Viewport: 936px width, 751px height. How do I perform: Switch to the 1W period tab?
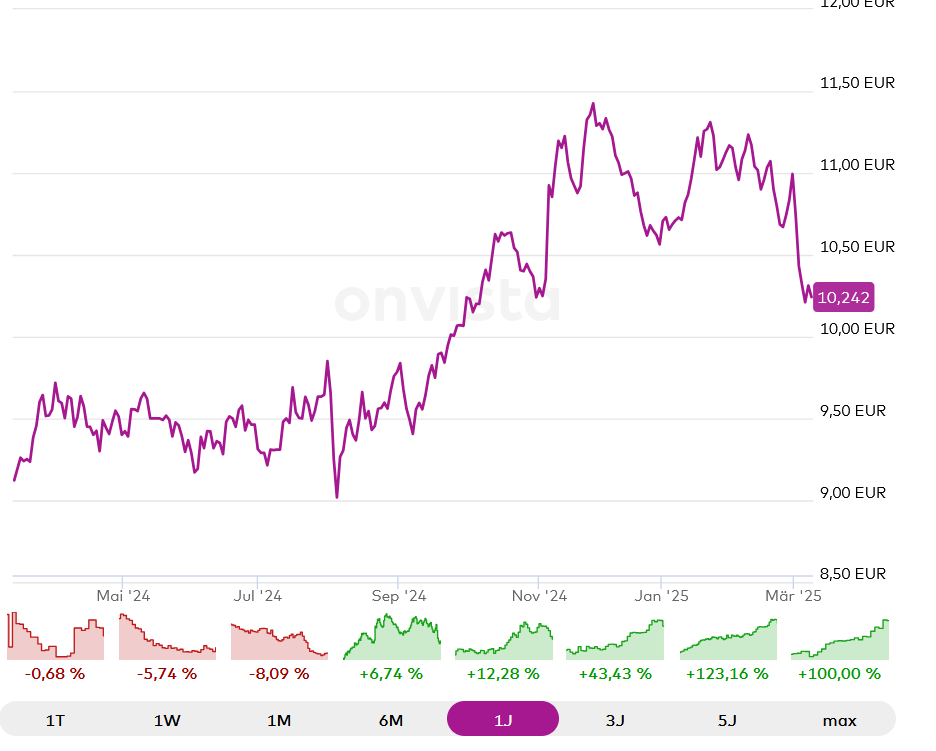click(167, 720)
